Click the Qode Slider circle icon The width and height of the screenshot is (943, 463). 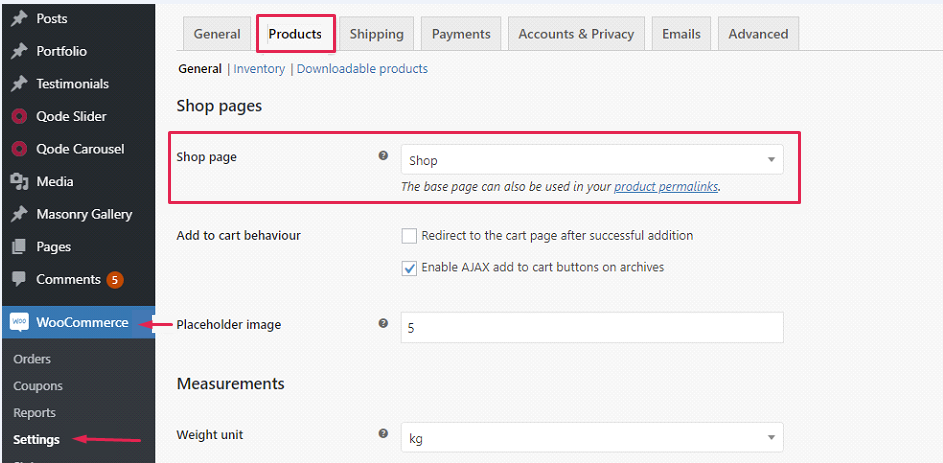pos(19,116)
